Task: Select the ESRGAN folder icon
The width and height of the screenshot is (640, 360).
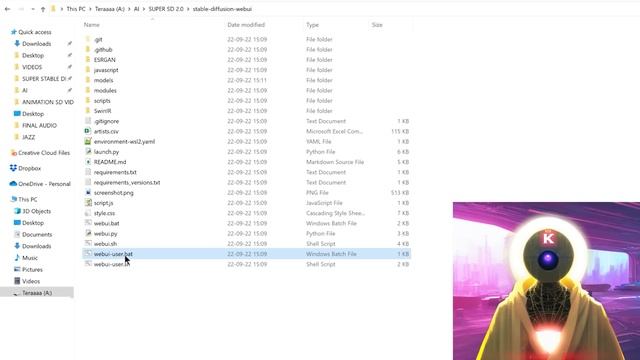Action: pos(87,60)
